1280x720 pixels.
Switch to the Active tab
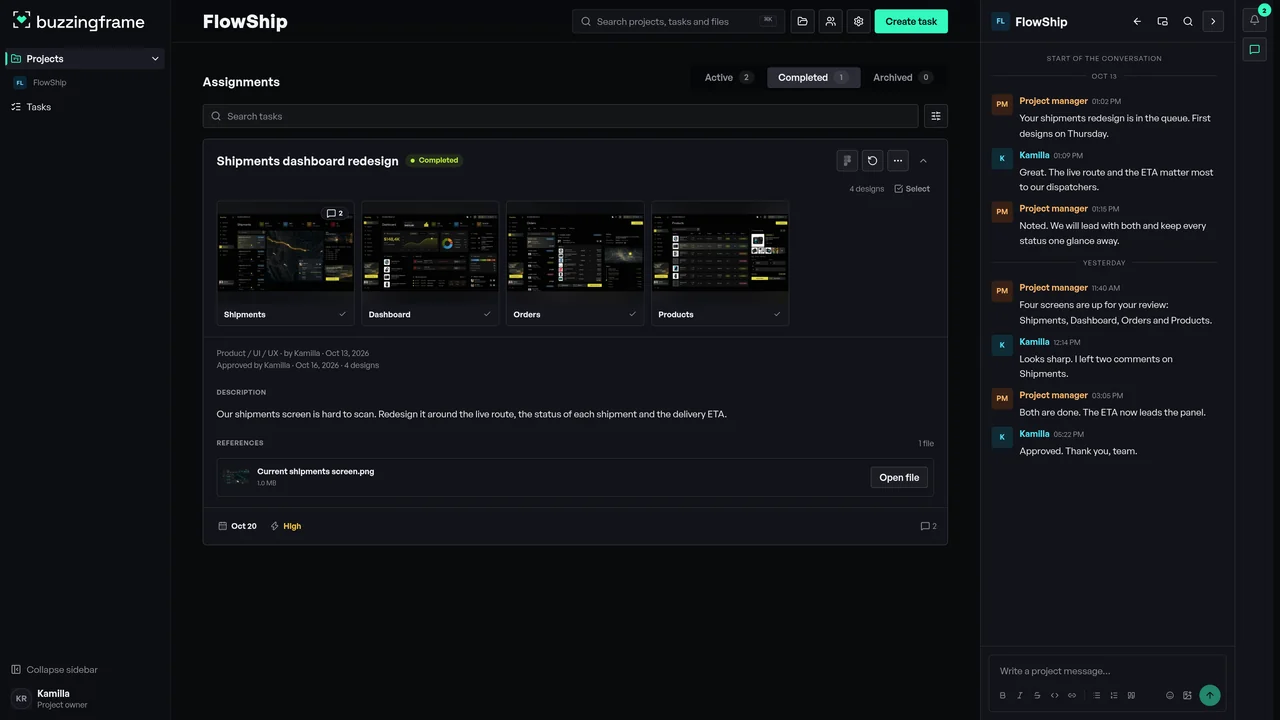[728, 77]
